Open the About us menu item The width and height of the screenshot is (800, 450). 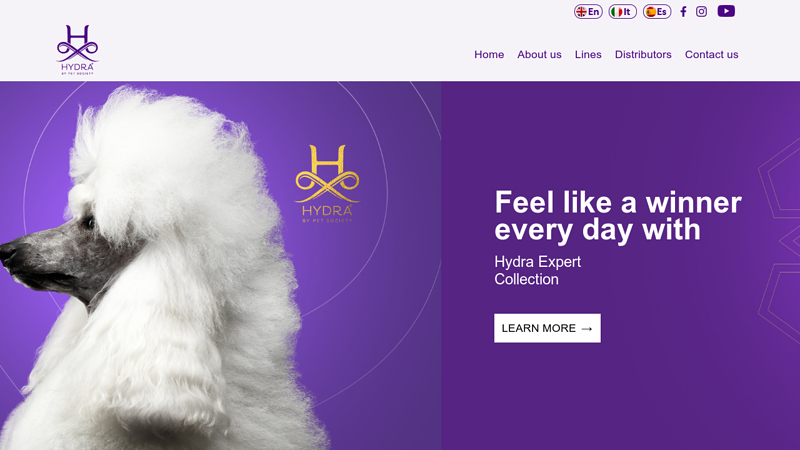click(539, 55)
